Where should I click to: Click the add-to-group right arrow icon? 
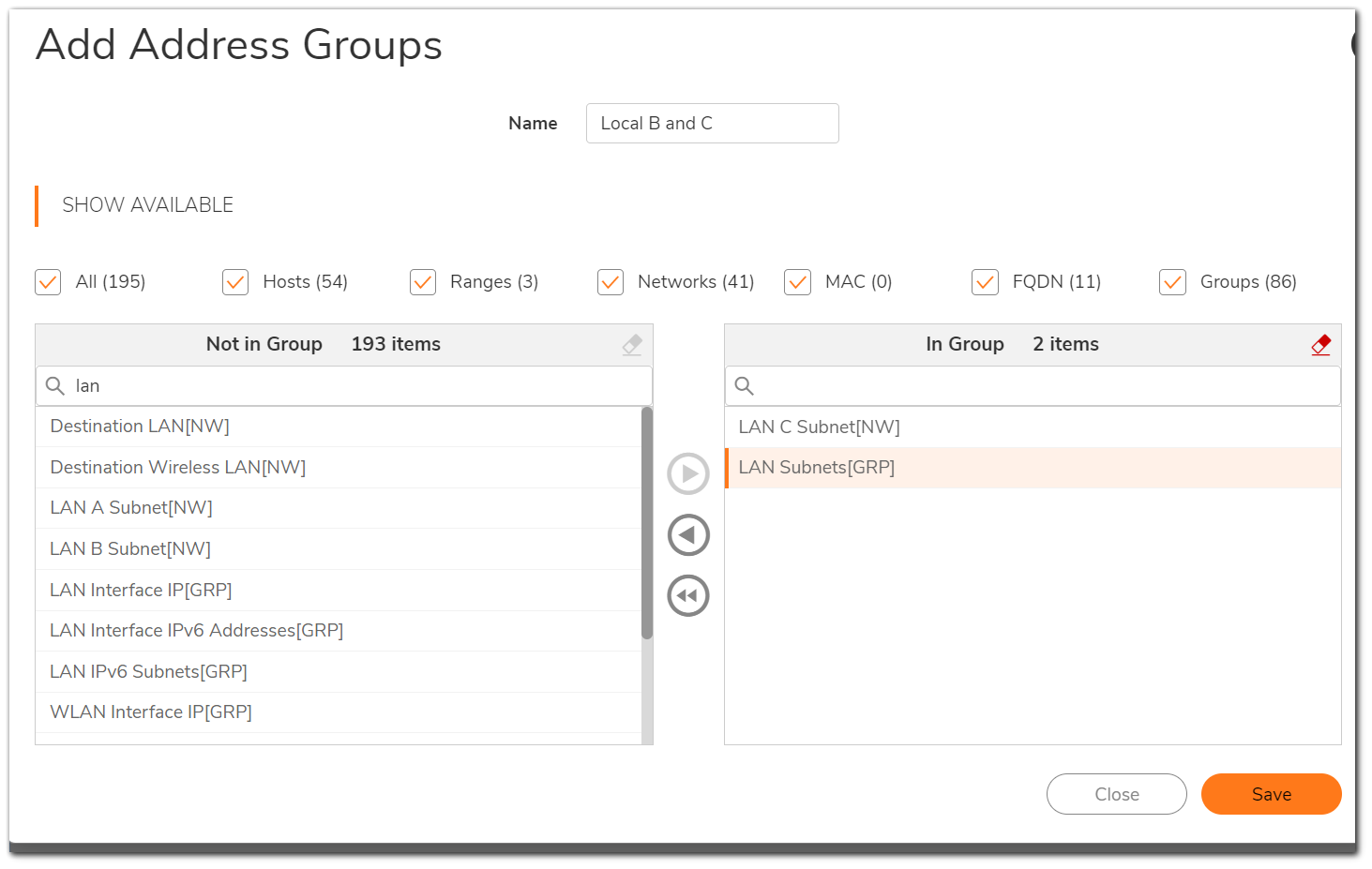point(688,474)
